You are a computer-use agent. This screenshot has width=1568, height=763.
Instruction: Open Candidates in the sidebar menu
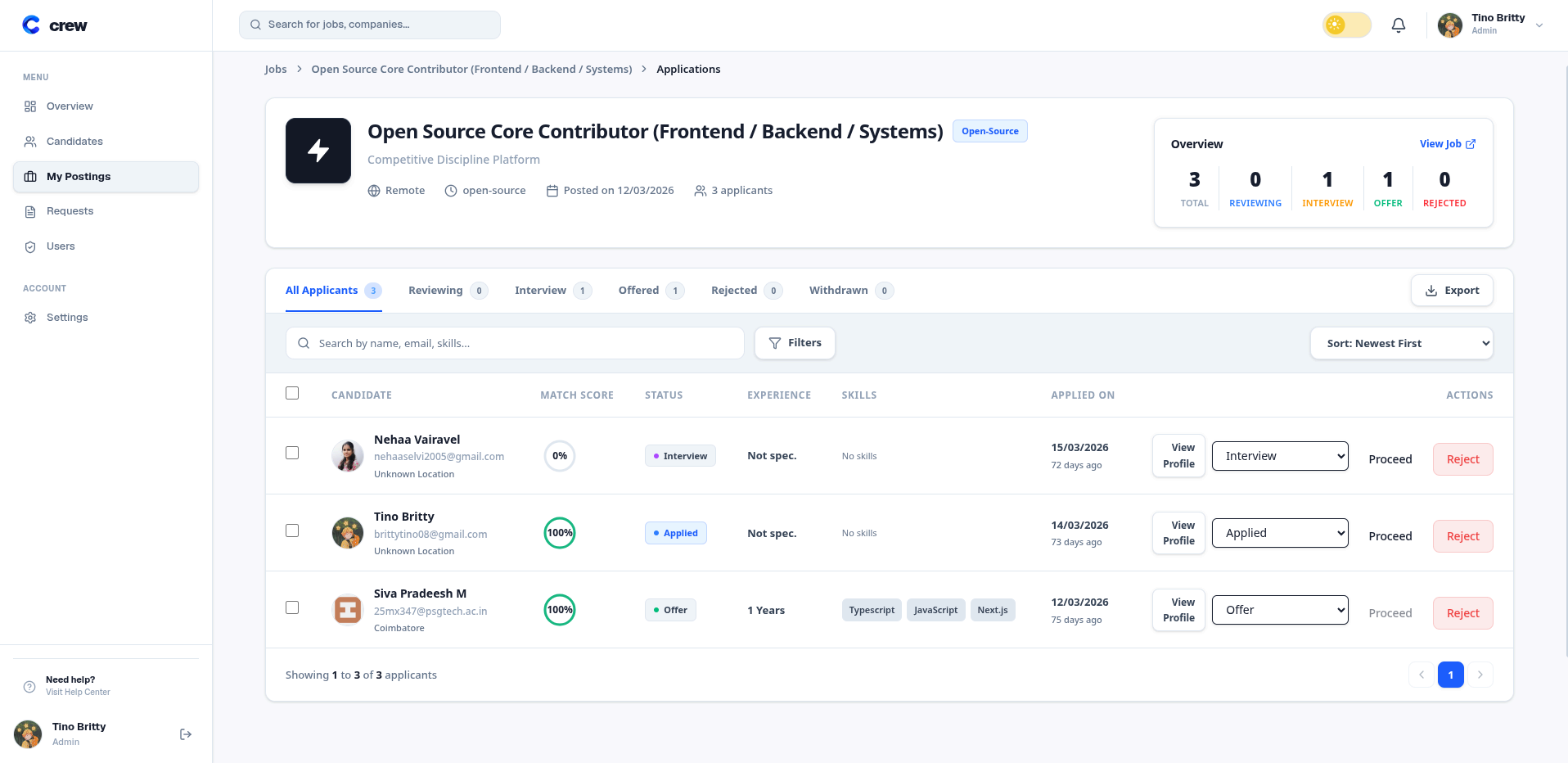coord(106,142)
